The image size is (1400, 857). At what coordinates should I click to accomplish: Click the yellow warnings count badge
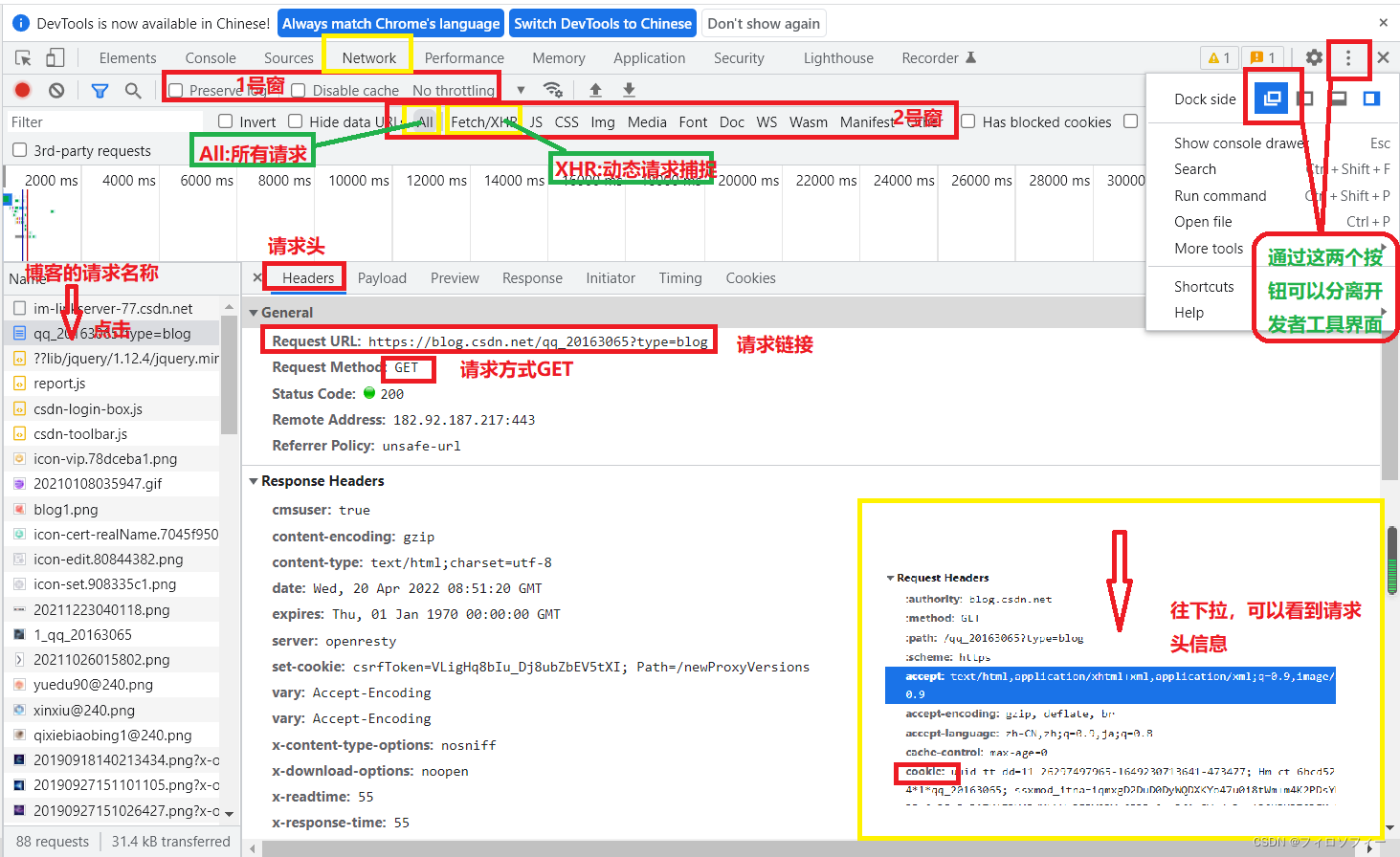1219,57
